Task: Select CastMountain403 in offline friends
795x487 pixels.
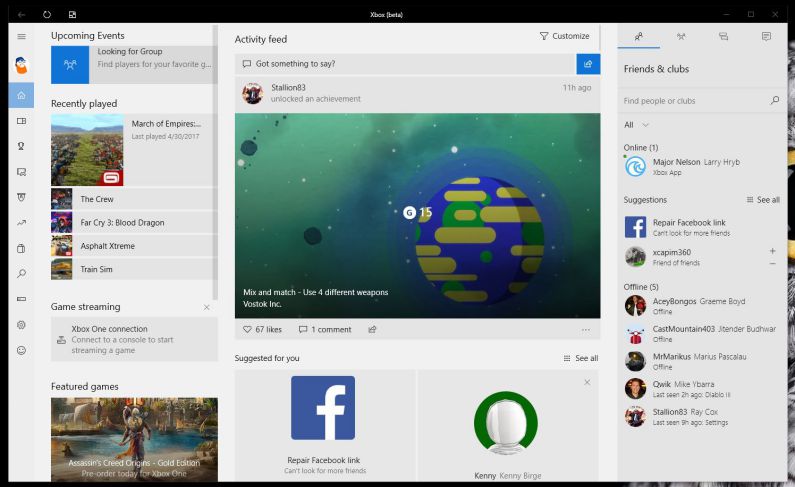Action: (702, 333)
